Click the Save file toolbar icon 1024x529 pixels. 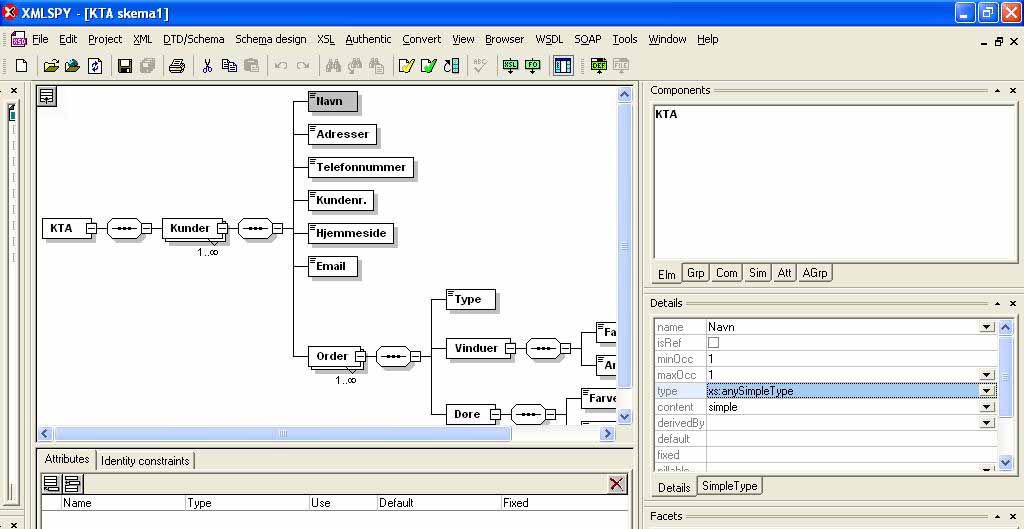(125, 66)
